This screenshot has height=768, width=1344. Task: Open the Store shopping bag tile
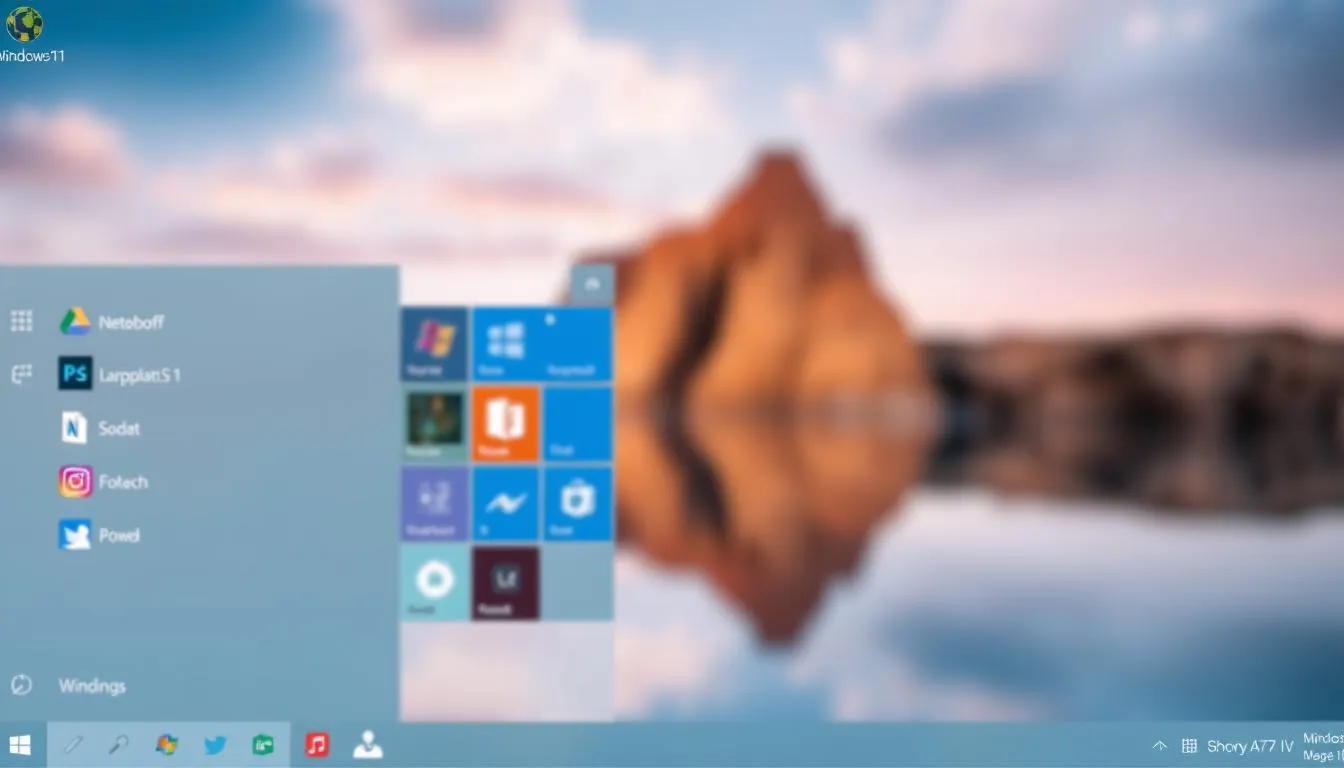click(x=577, y=503)
